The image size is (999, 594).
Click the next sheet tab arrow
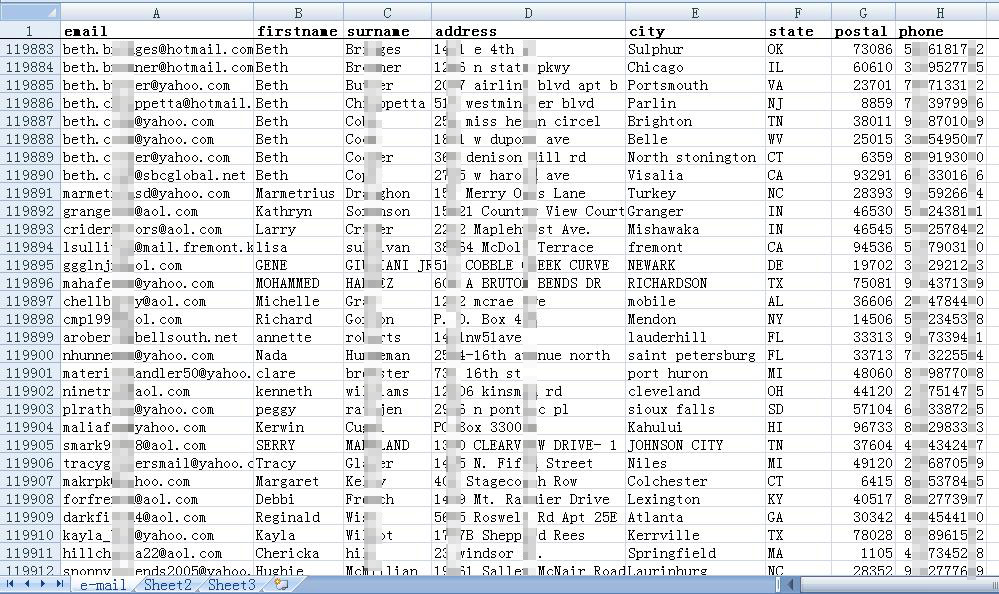[43, 584]
